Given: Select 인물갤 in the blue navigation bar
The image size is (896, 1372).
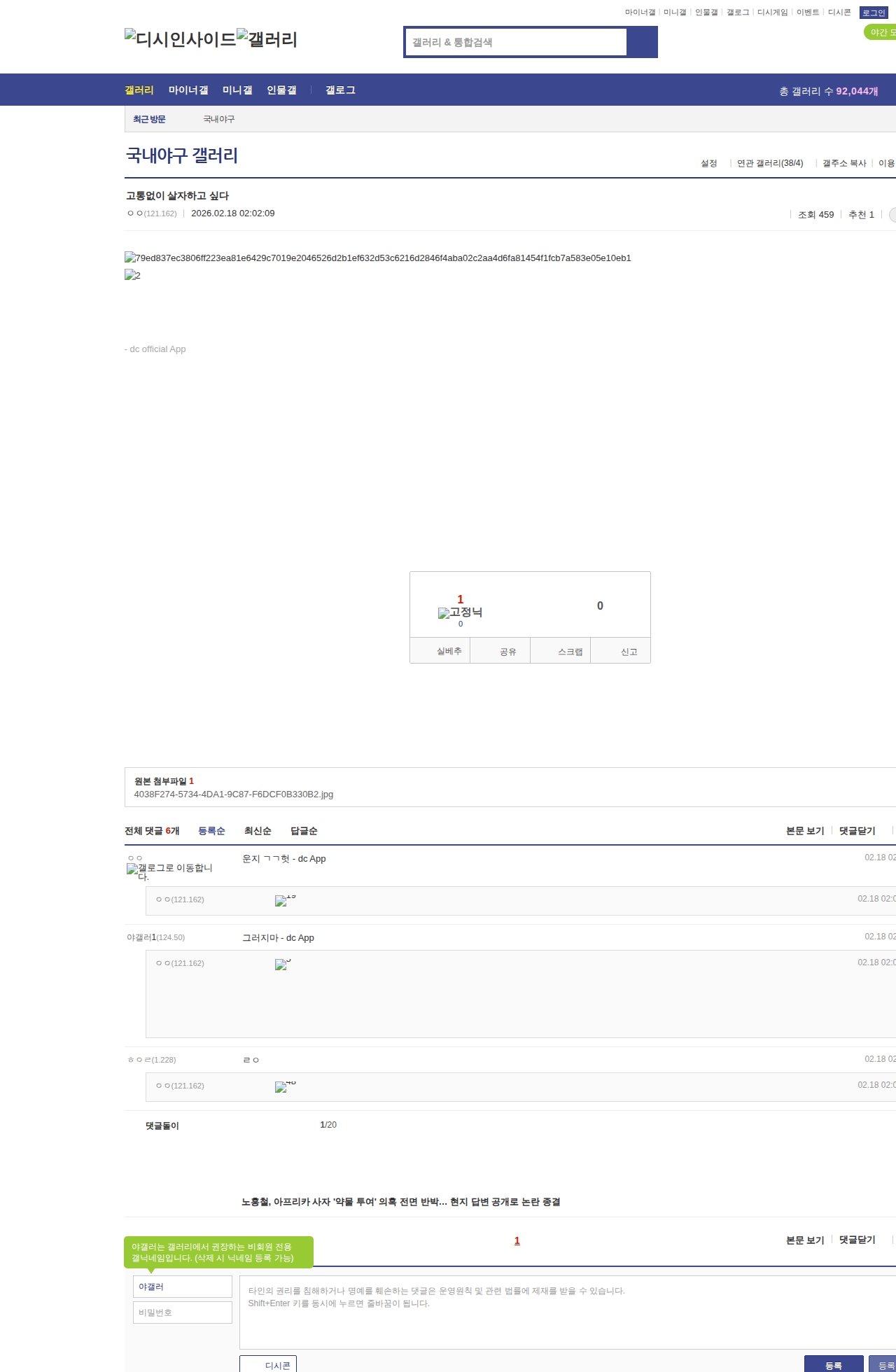Looking at the screenshot, I should [x=281, y=90].
